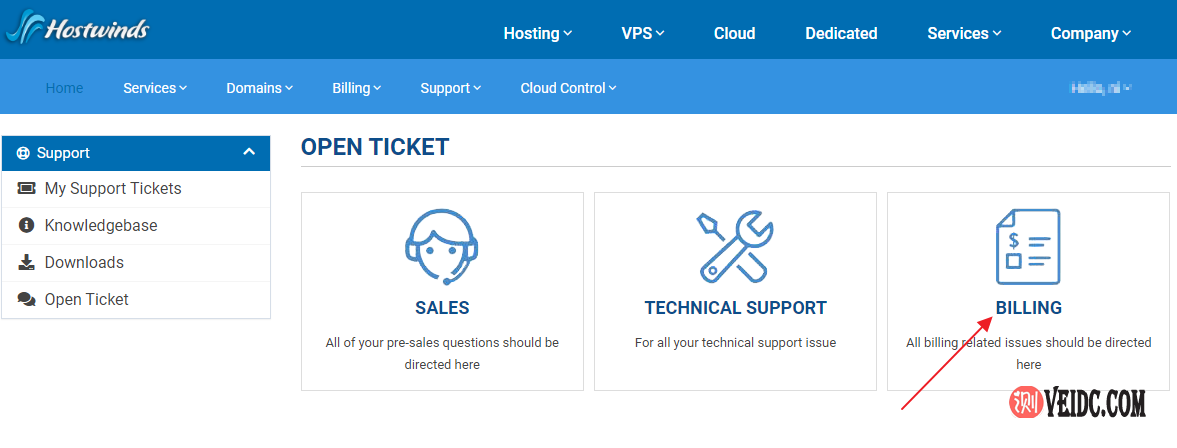Click the Knowledgebase info icon

27,226
